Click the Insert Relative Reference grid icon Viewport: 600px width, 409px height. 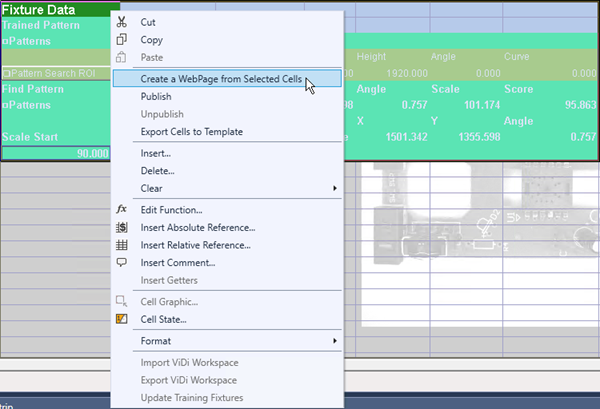pos(122,244)
